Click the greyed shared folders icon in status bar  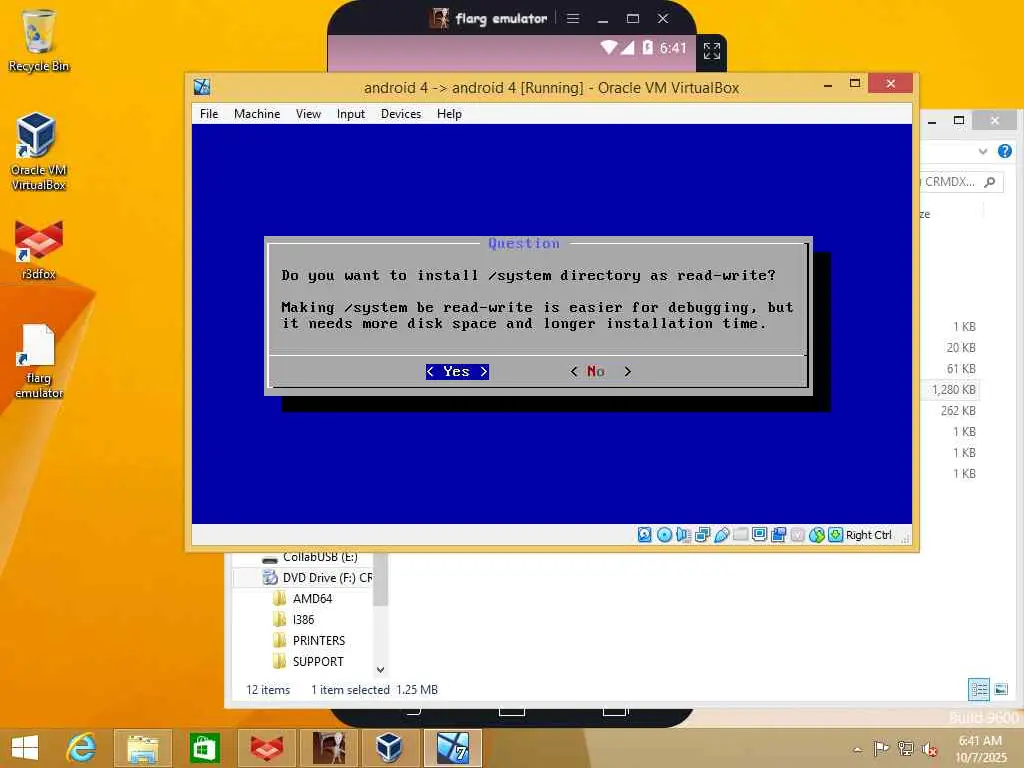(740, 535)
